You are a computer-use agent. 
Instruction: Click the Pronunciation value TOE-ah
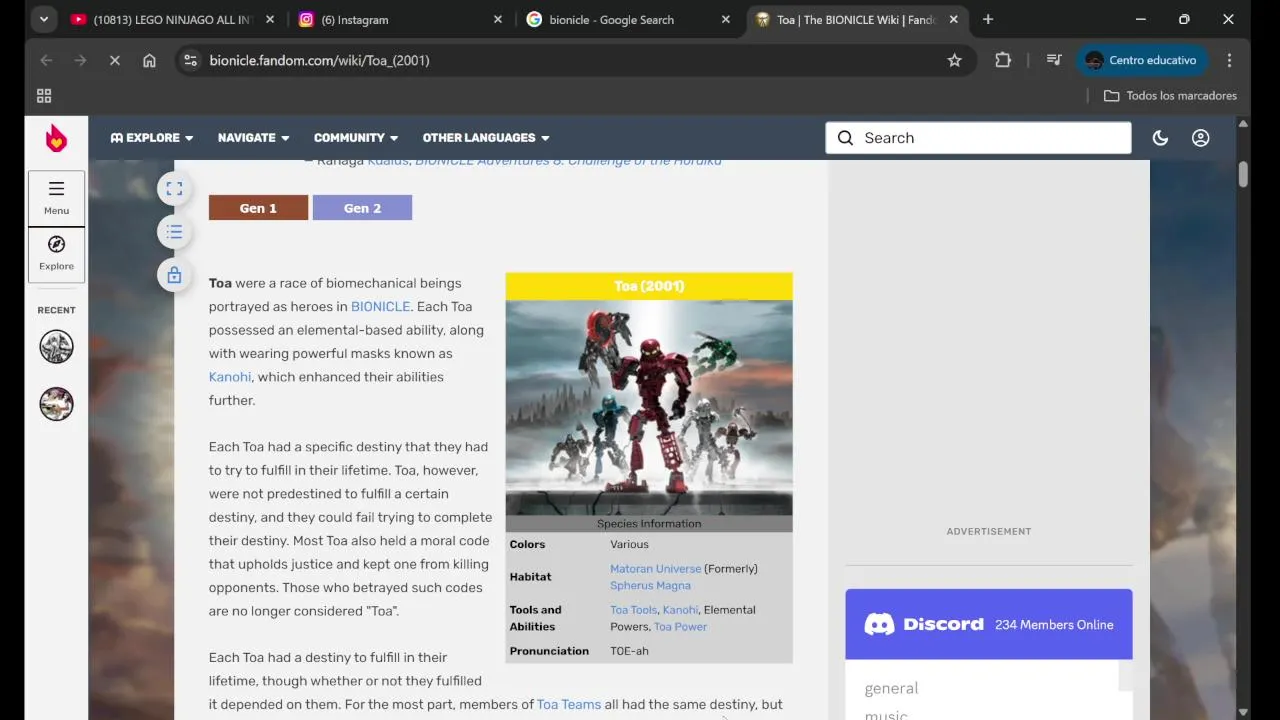tap(629, 651)
